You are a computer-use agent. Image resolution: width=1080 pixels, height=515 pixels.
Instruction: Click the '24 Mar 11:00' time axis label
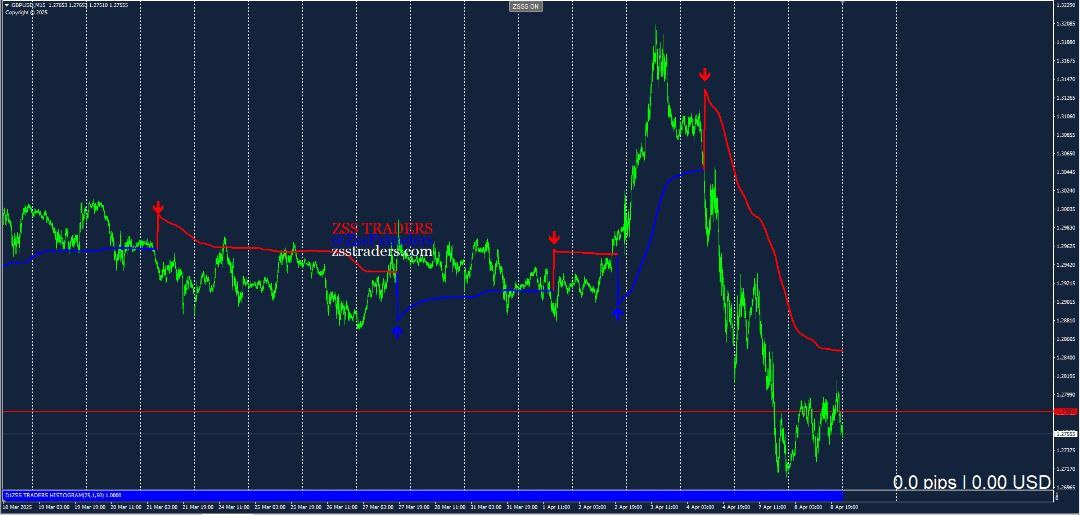[x=233, y=506]
